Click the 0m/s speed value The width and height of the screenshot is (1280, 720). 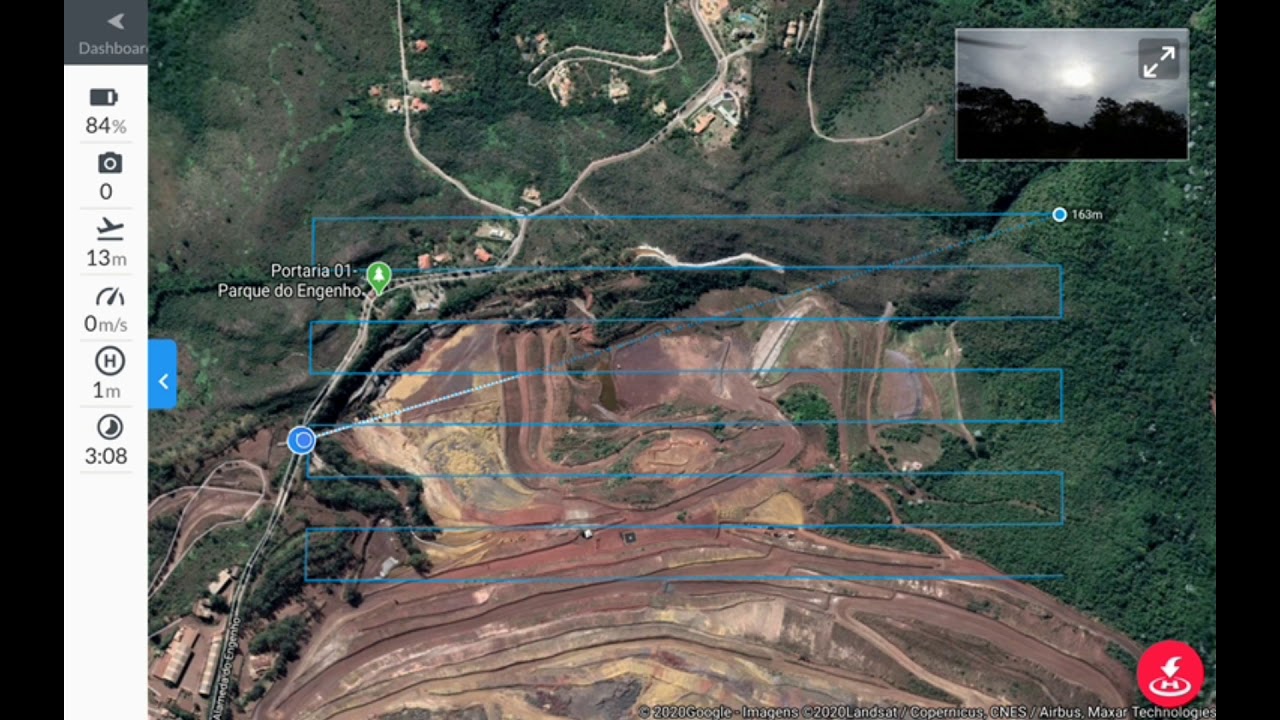(106, 324)
